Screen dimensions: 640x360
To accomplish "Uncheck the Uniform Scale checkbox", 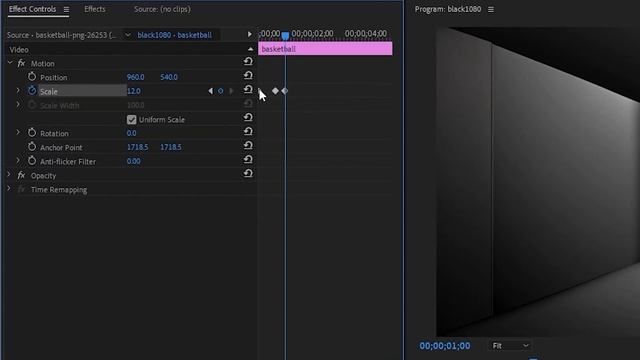I will click(131, 120).
